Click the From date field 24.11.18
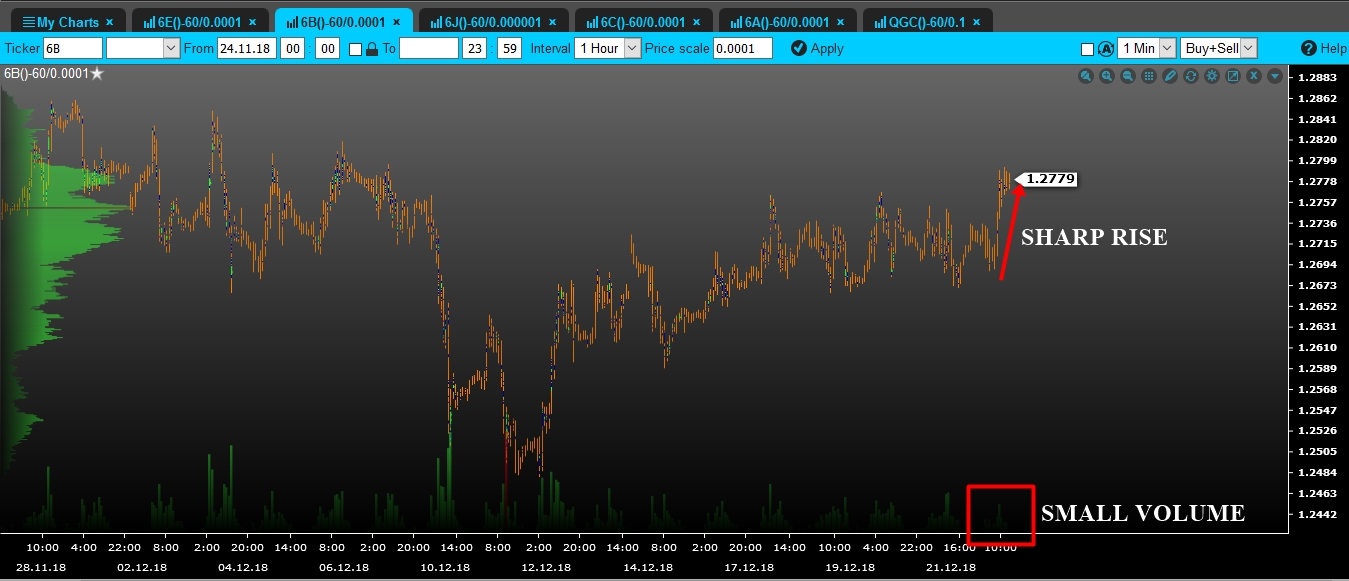1349x581 pixels. coord(246,48)
